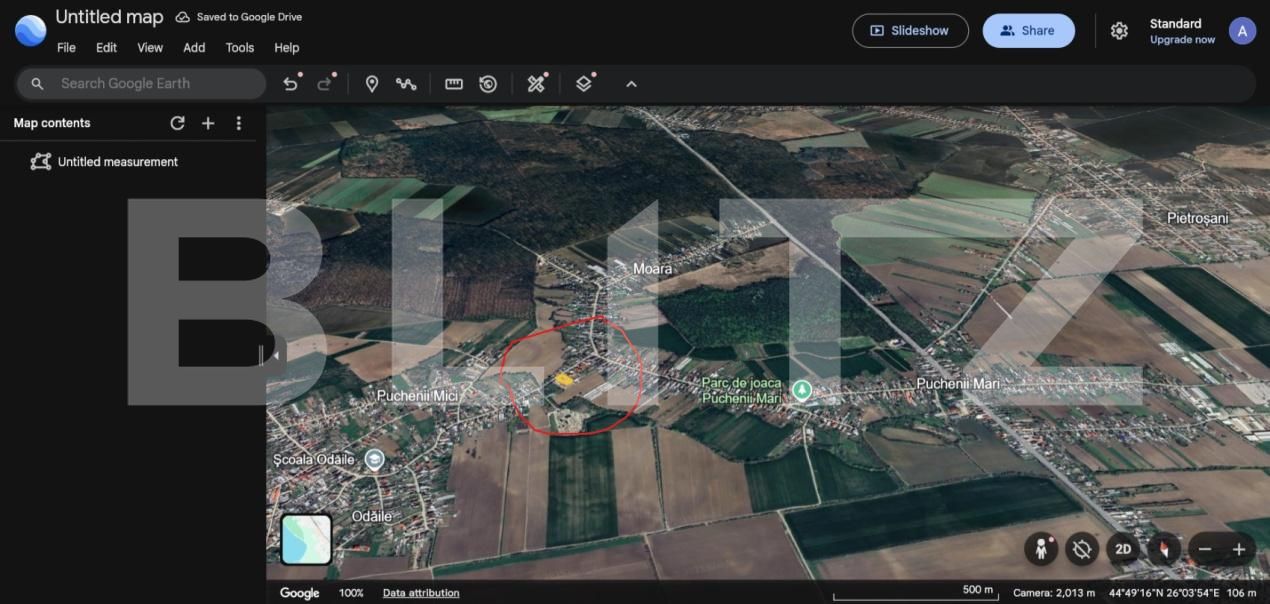Image resolution: width=1270 pixels, height=604 pixels.
Task: Select the Draw path tool
Action: click(x=406, y=83)
